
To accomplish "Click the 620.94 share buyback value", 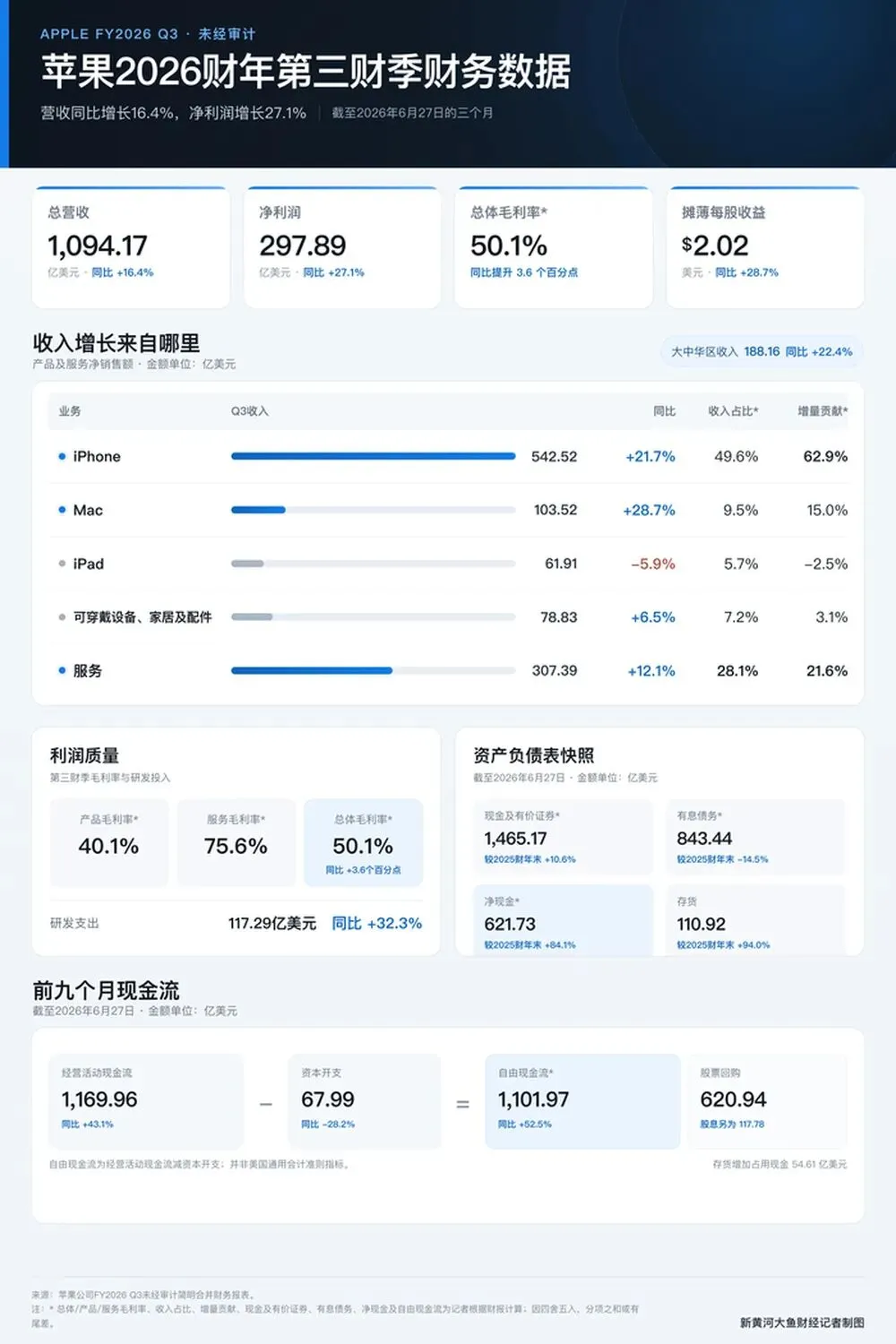I will (734, 1099).
